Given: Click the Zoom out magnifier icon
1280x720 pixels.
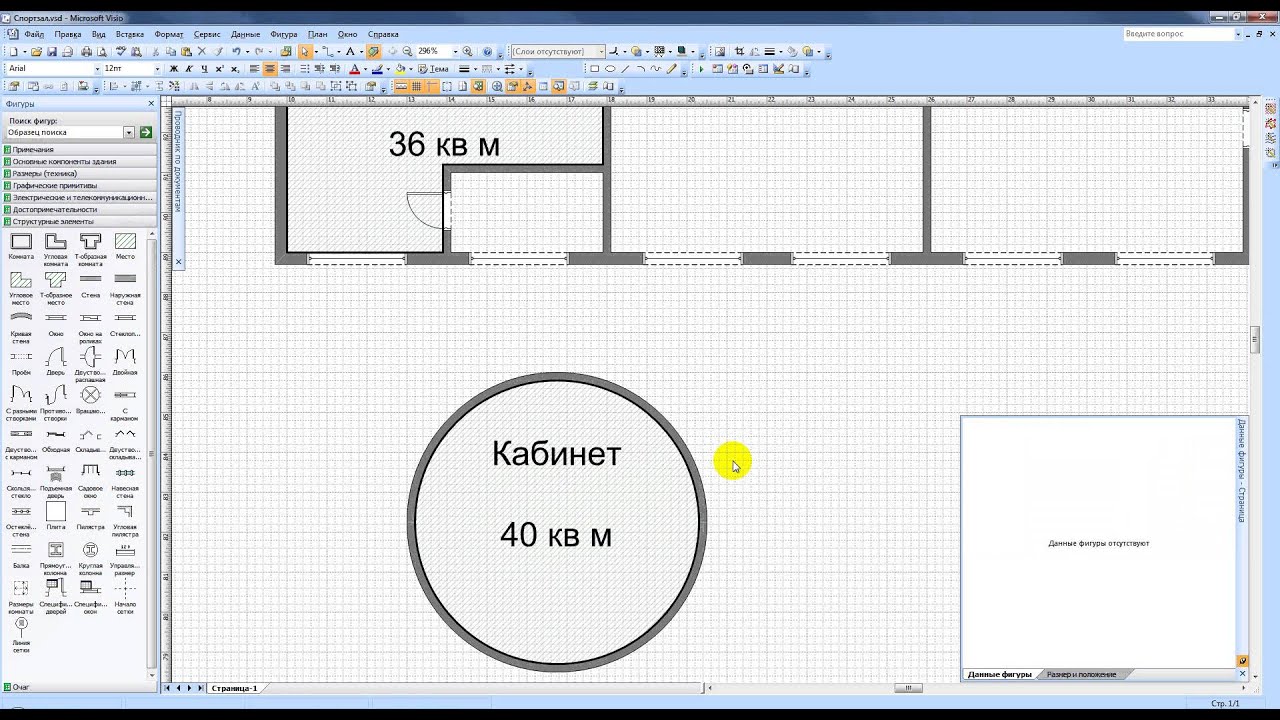Looking at the screenshot, I should point(407,51).
